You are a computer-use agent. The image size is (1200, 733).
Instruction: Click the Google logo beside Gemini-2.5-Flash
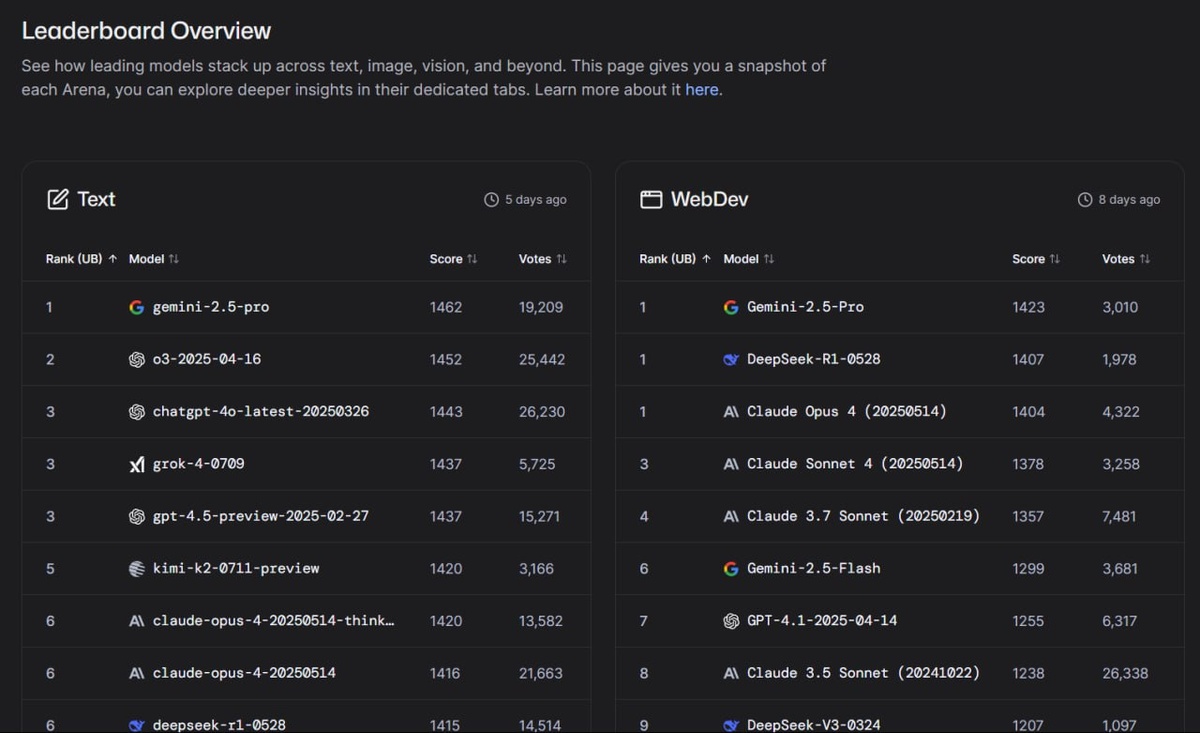[x=731, y=568]
